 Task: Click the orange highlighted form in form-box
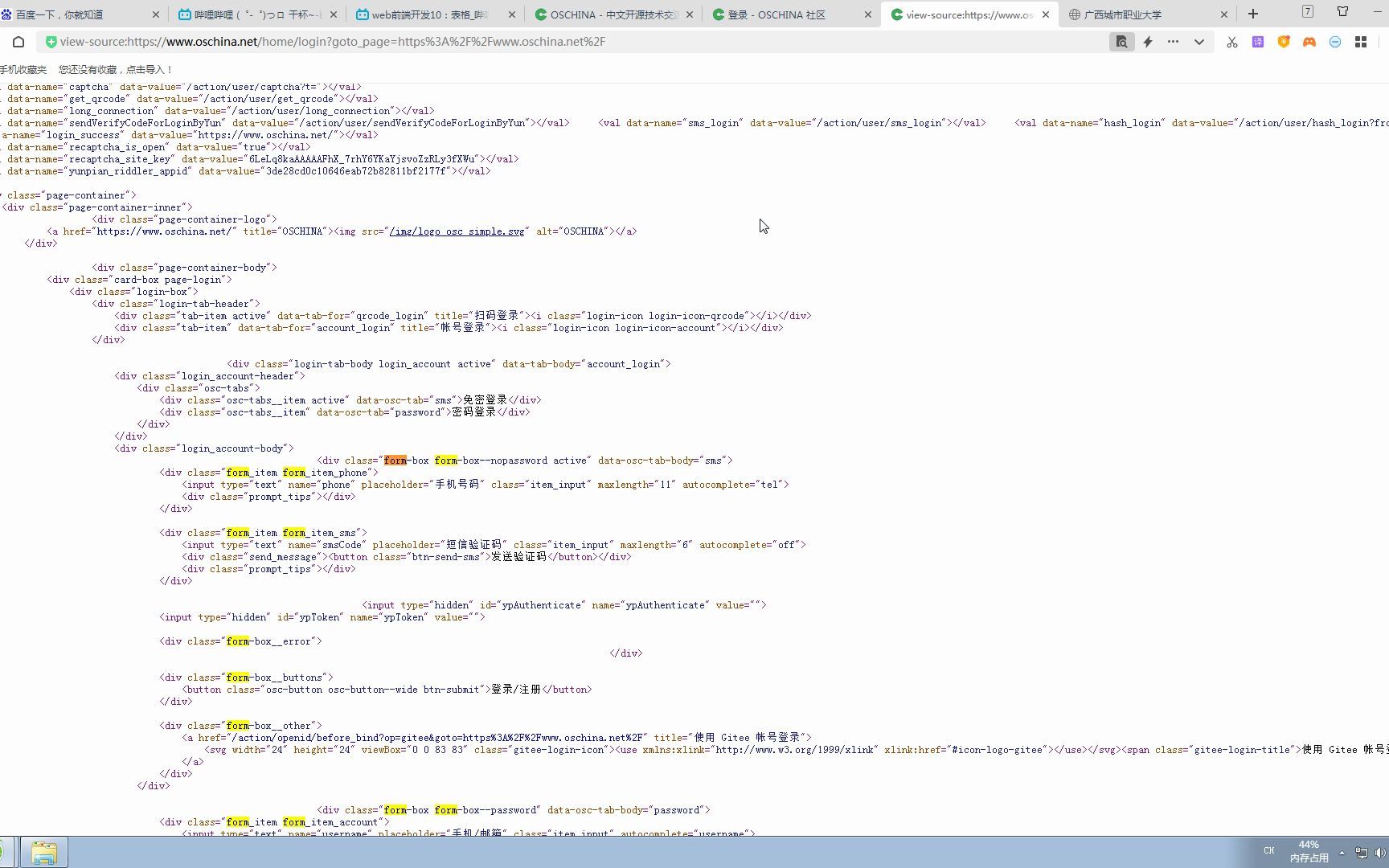click(395, 461)
